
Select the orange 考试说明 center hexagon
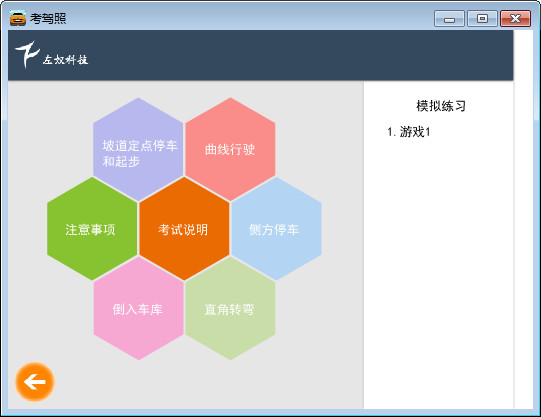point(184,229)
